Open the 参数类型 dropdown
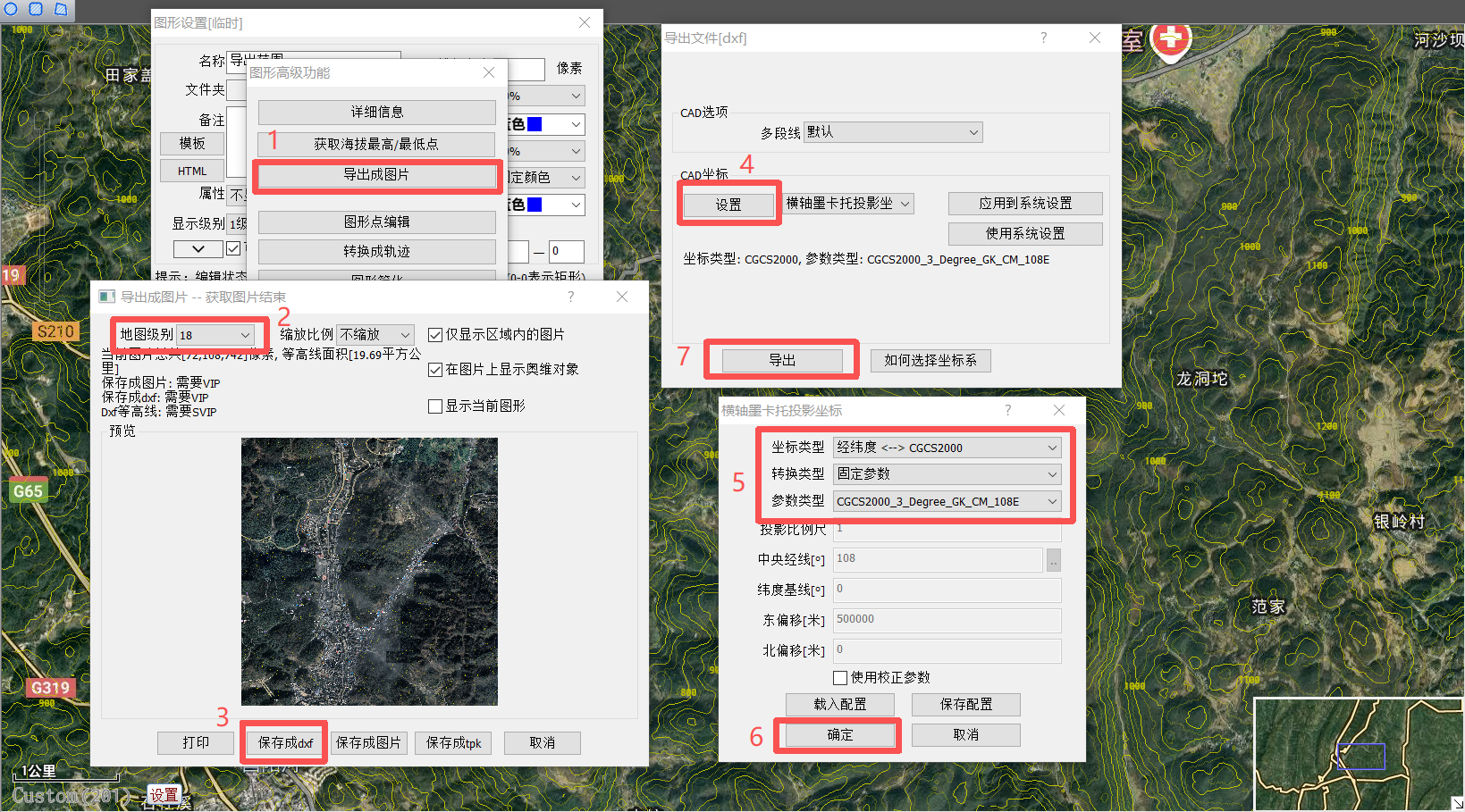This screenshot has width=1465, height=812. 947,501
